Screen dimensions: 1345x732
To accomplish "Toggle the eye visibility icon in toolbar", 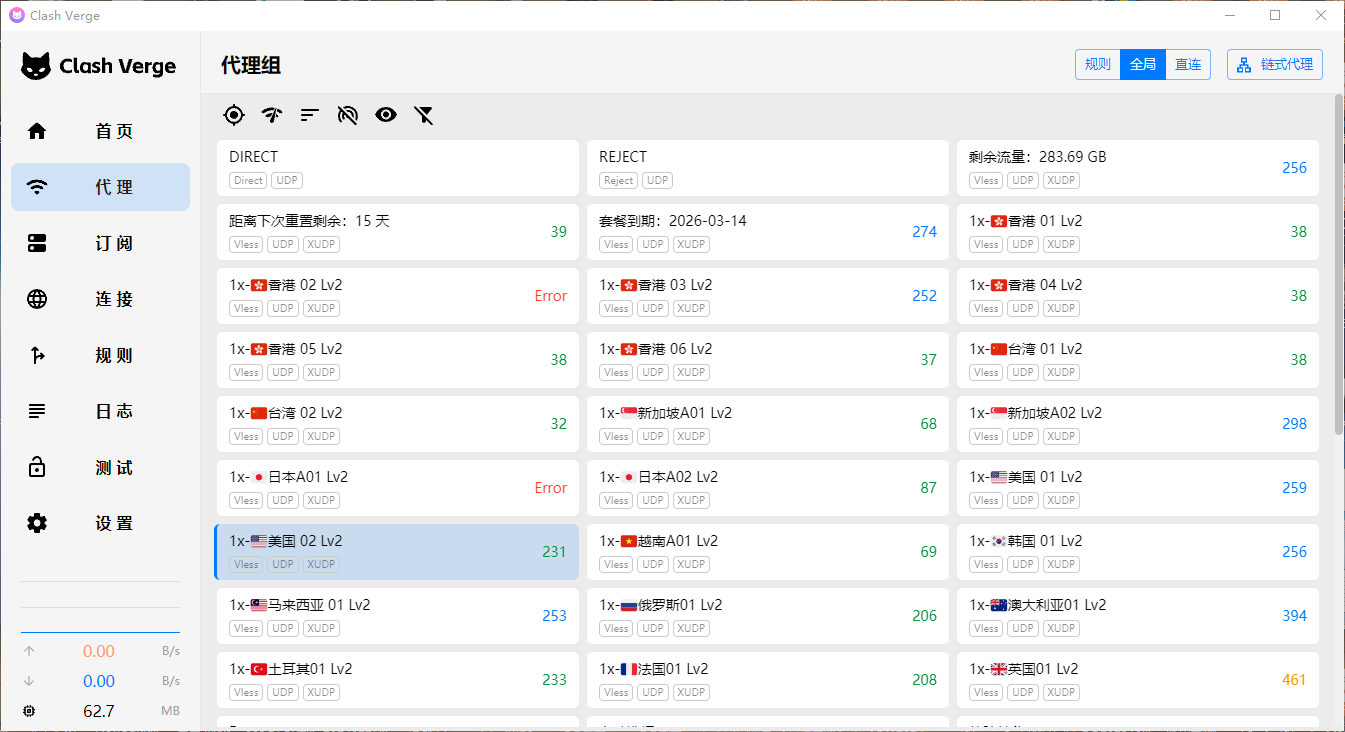I will click(x=386, y=115).
